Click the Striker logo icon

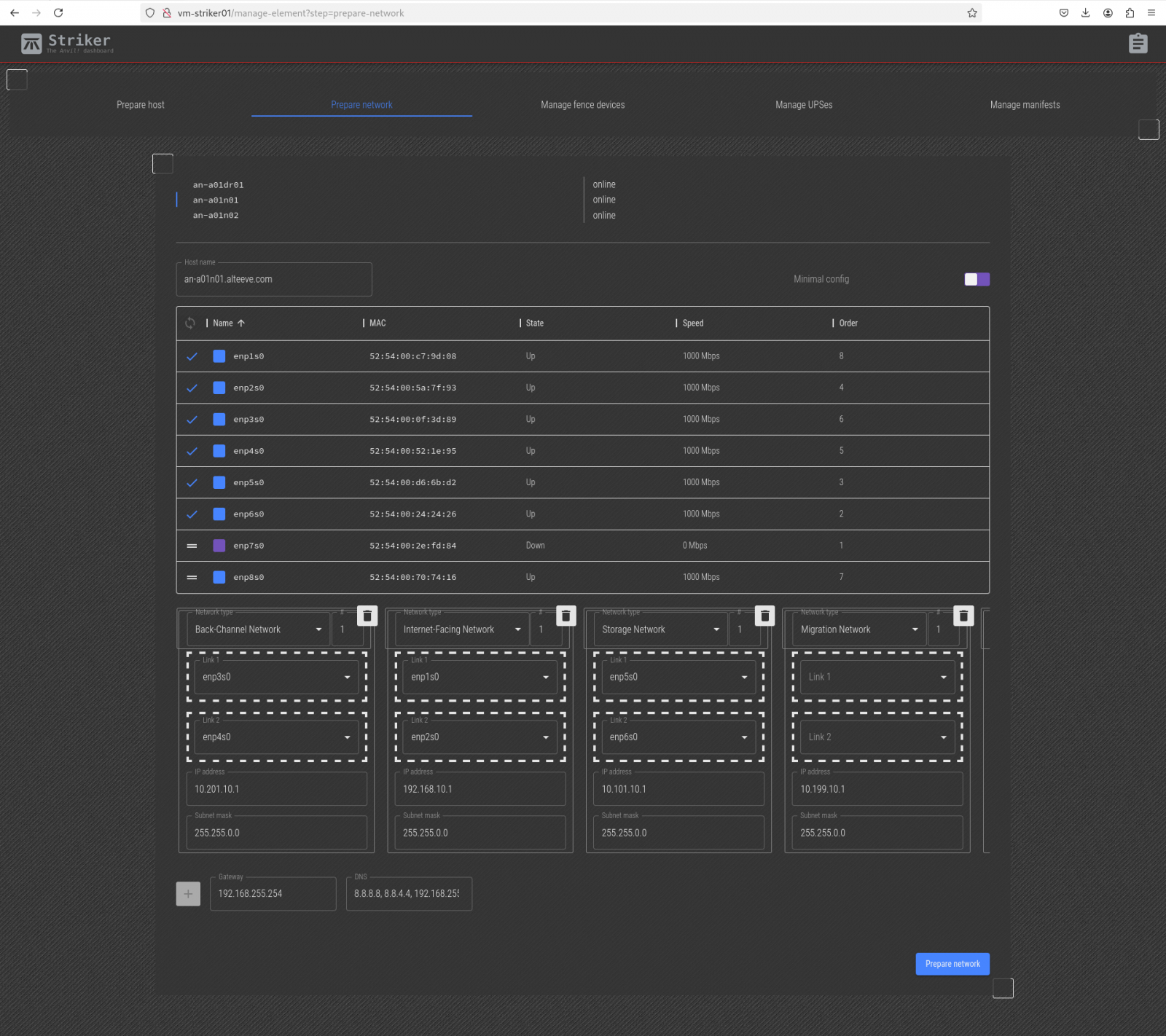(x=31, y=44)
